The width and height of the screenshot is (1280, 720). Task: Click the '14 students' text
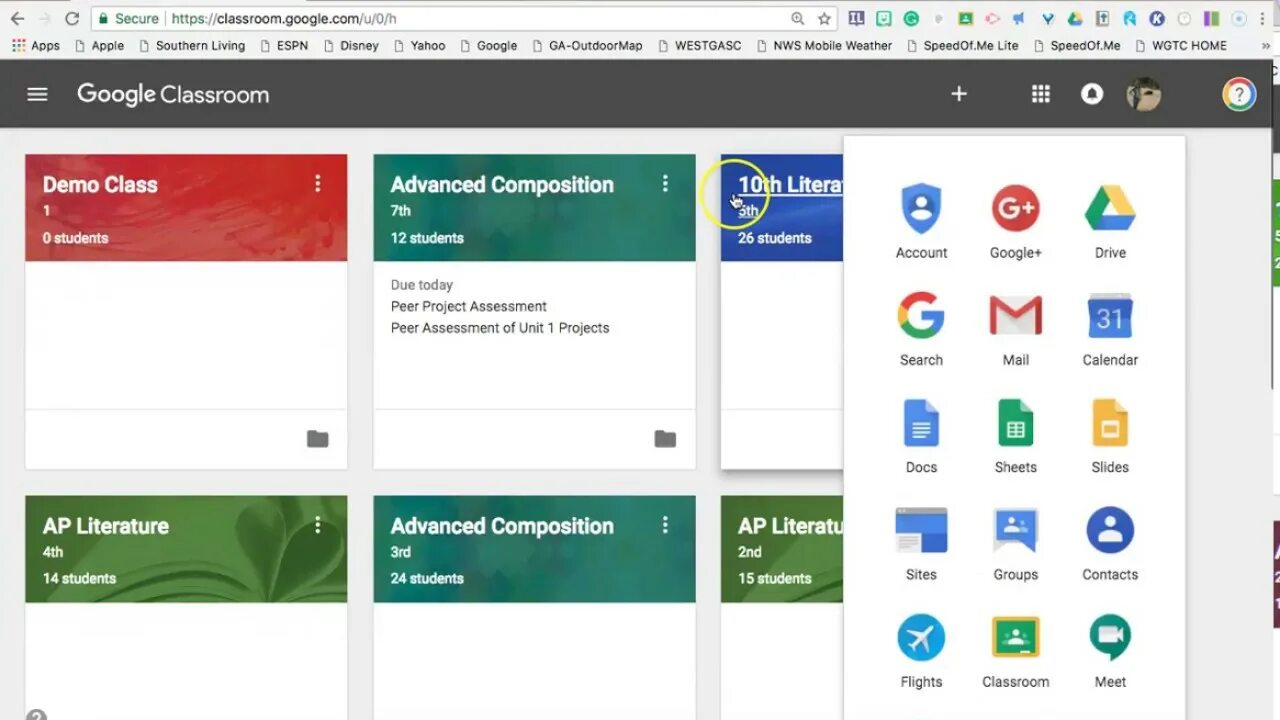click(x=79, y=578)
